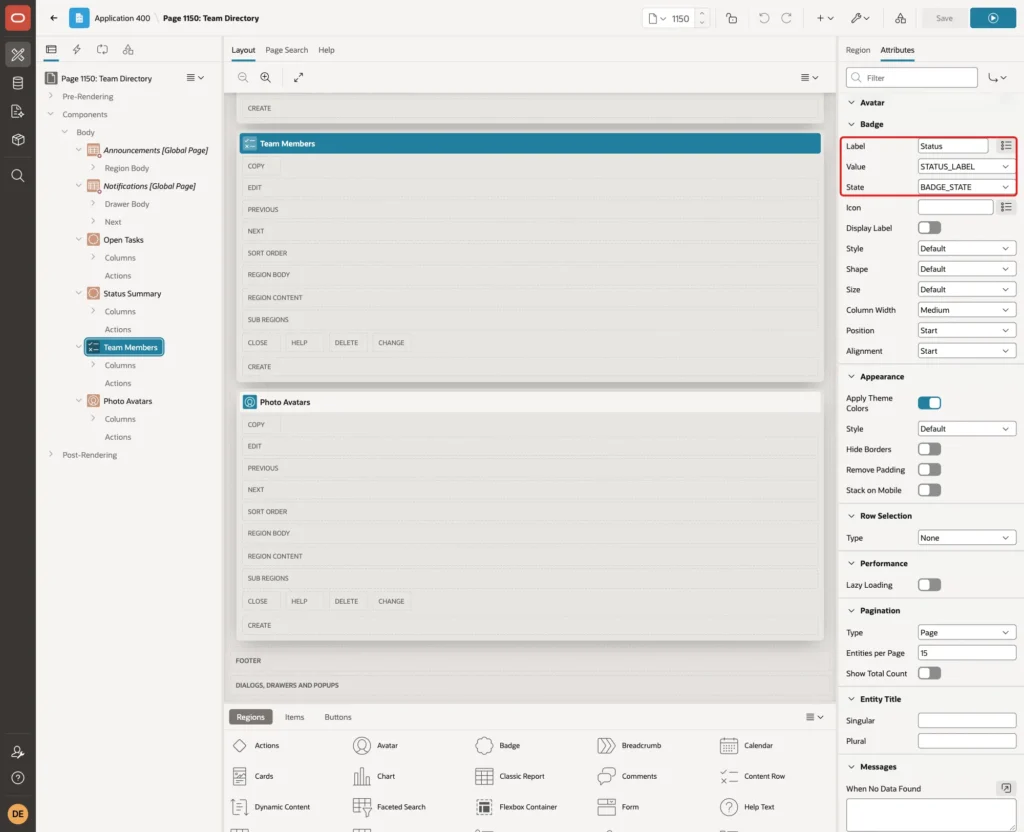1024x832 pixels.
Task: Open the Pagination Type dropdown
Action: pyautogui.click(x=967, y=633)
